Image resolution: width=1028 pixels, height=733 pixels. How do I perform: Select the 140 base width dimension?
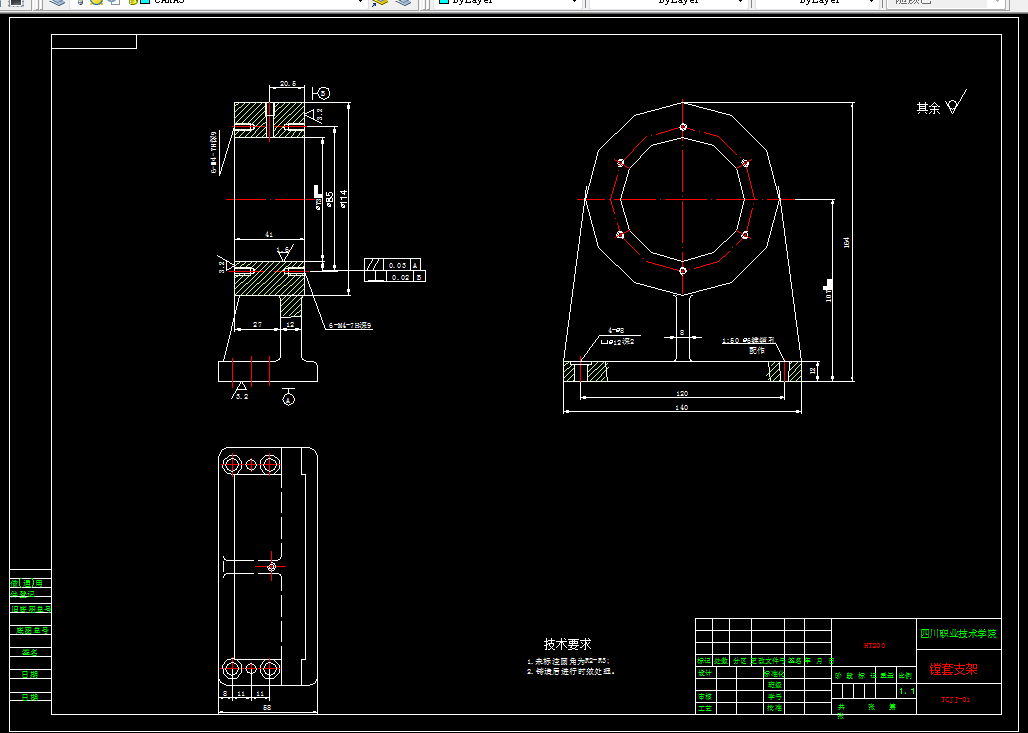click(682, 407)
